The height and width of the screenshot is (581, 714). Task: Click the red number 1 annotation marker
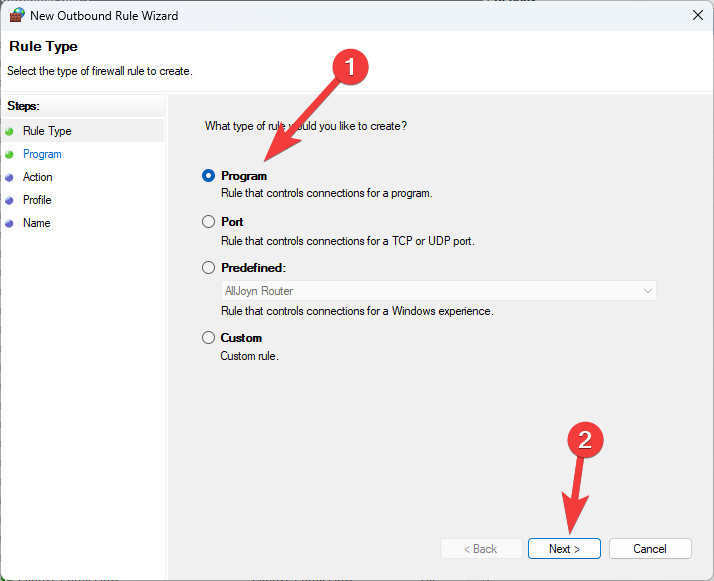pos(350,68)
